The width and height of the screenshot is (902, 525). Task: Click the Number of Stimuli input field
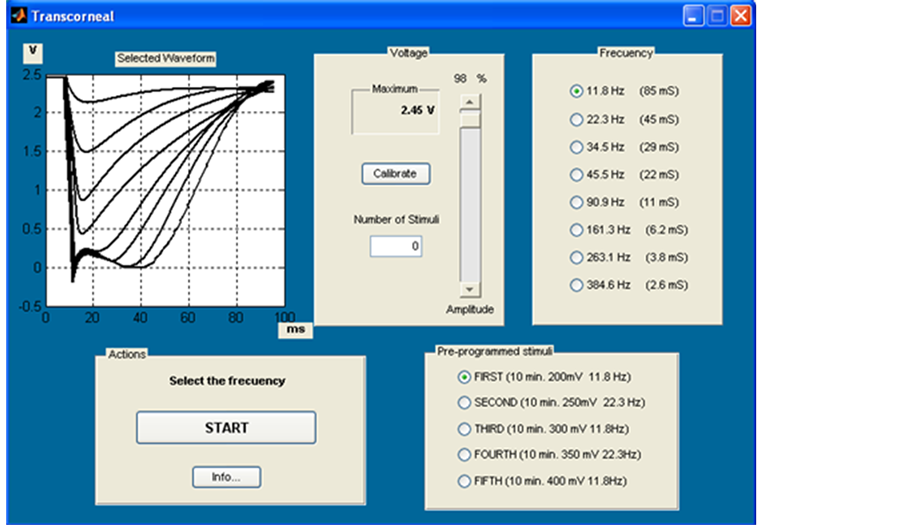point(395,246)
